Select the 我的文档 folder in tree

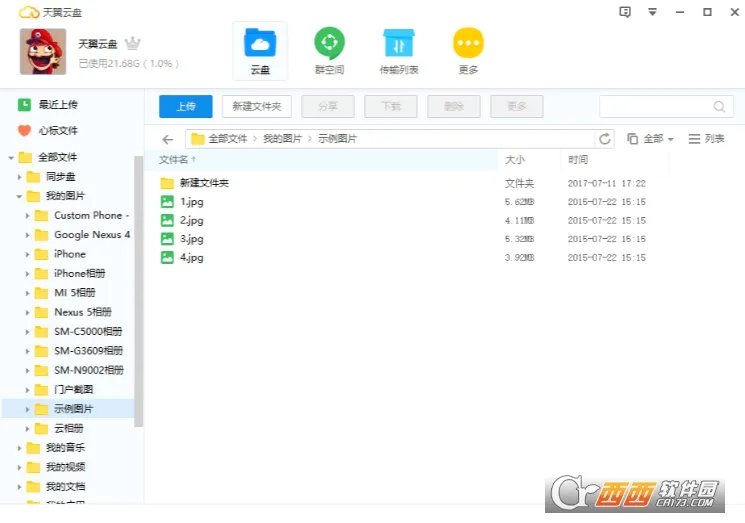click(x=65, y=487)
